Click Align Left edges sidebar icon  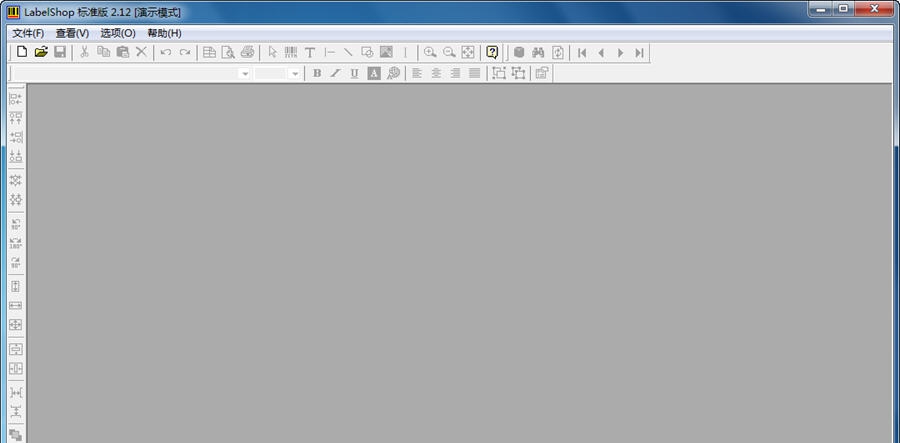coord(15,99)
